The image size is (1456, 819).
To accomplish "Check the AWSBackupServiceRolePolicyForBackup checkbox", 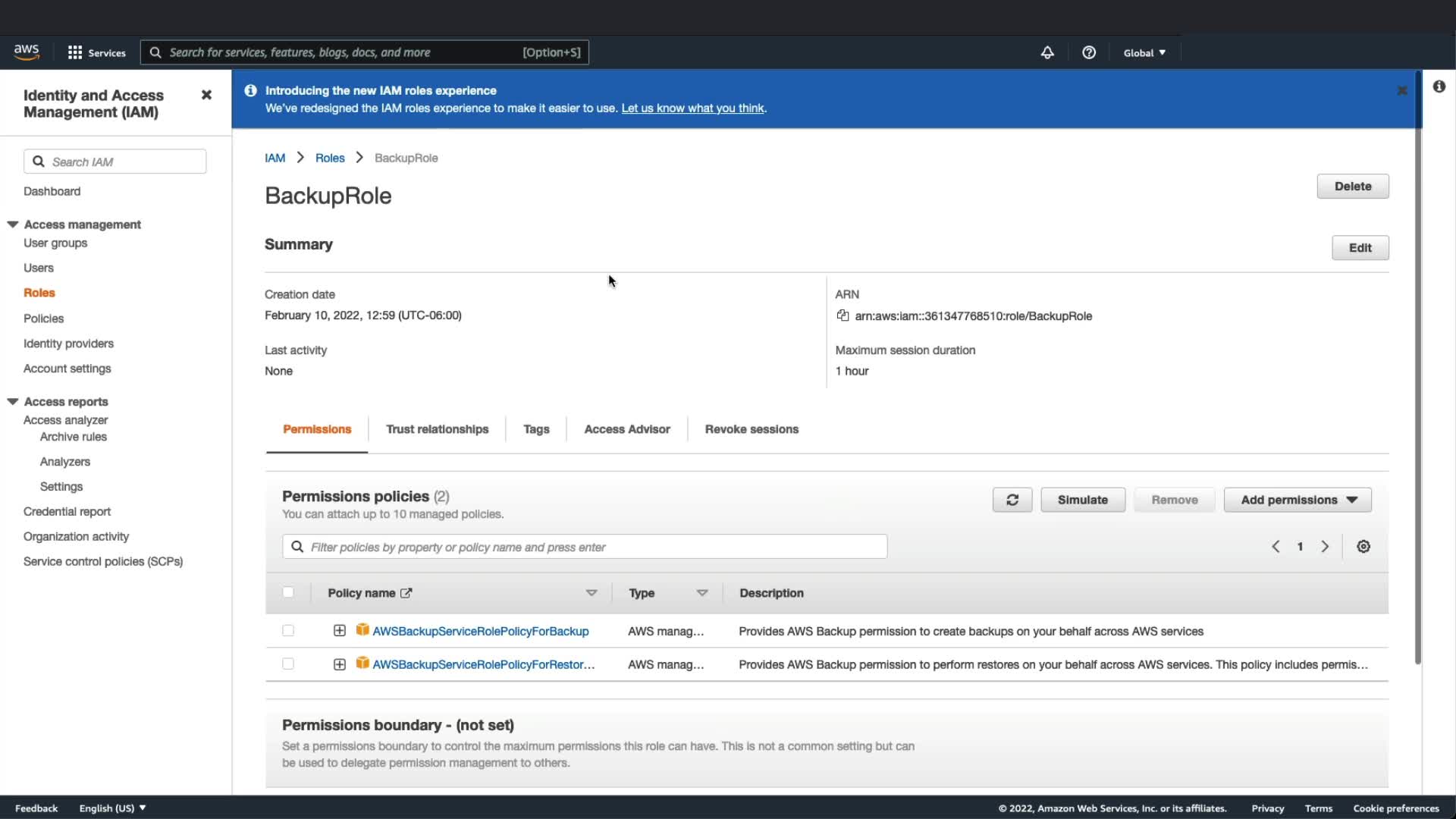I will (x=288, y=631).
